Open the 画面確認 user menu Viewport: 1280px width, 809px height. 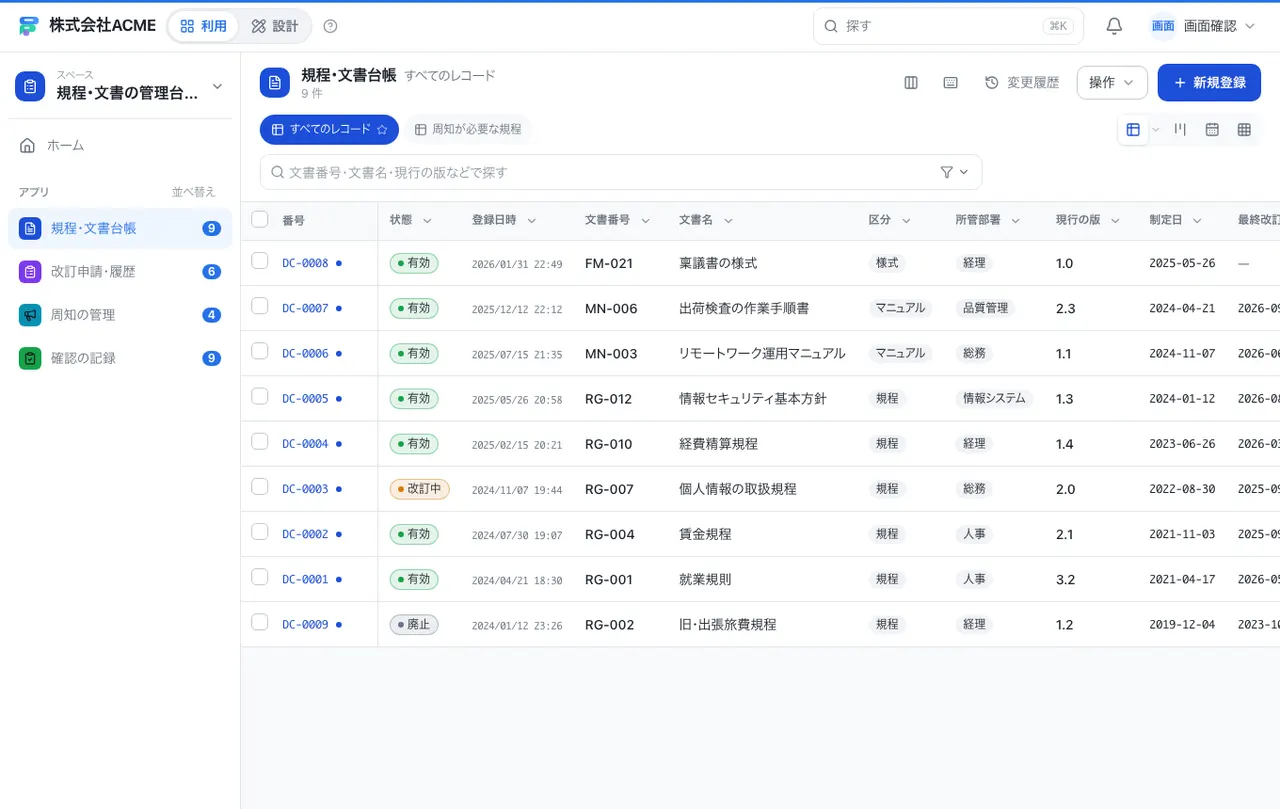(x=1203, y=26)
